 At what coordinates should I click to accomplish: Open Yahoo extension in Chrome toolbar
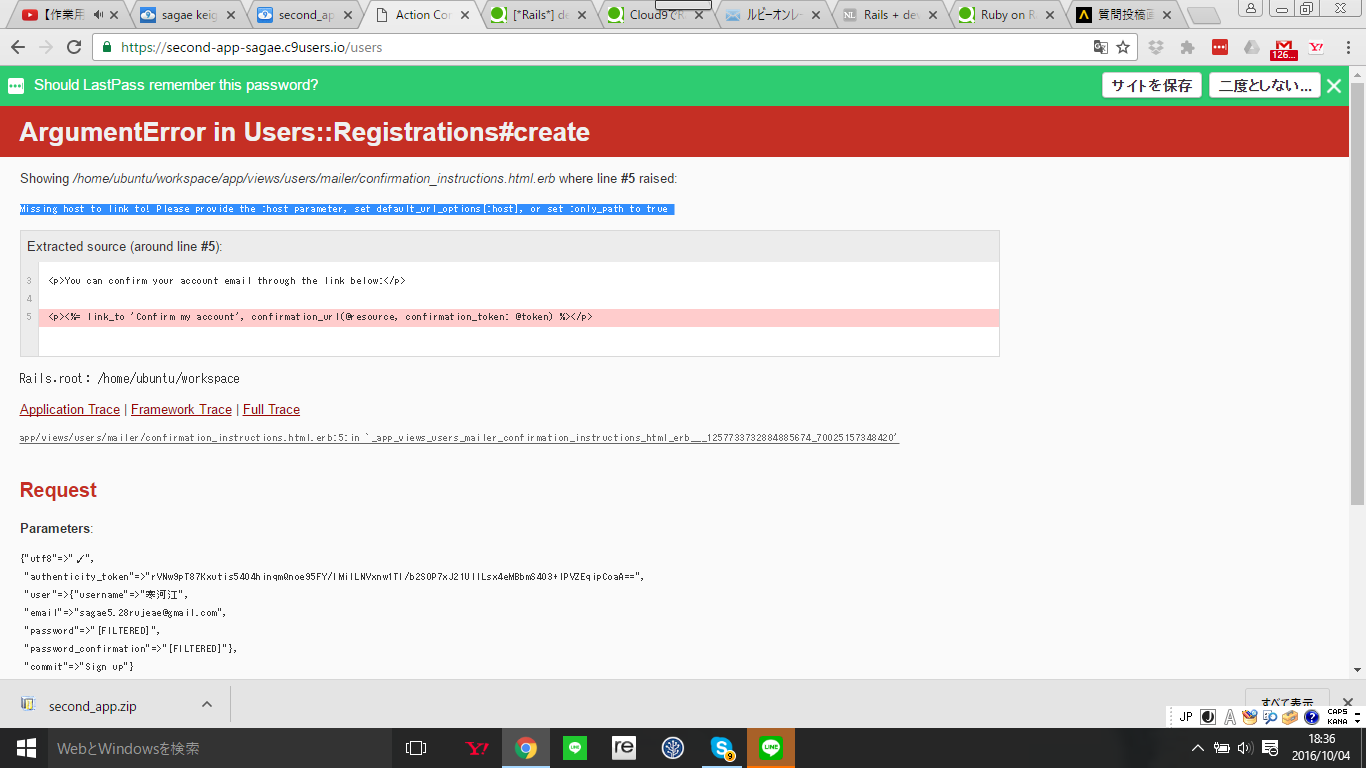pyautogui.click(x=1316, y=47)
